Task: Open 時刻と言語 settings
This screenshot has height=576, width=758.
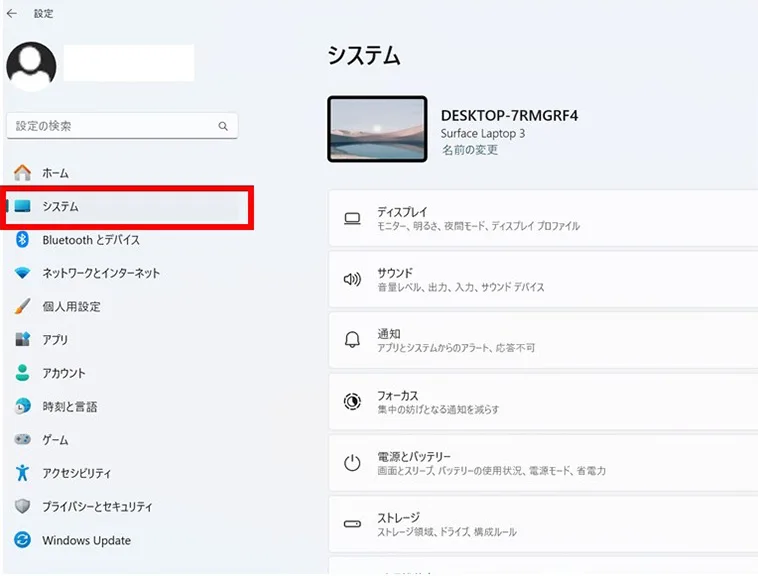Action: [x=69, y=407]
